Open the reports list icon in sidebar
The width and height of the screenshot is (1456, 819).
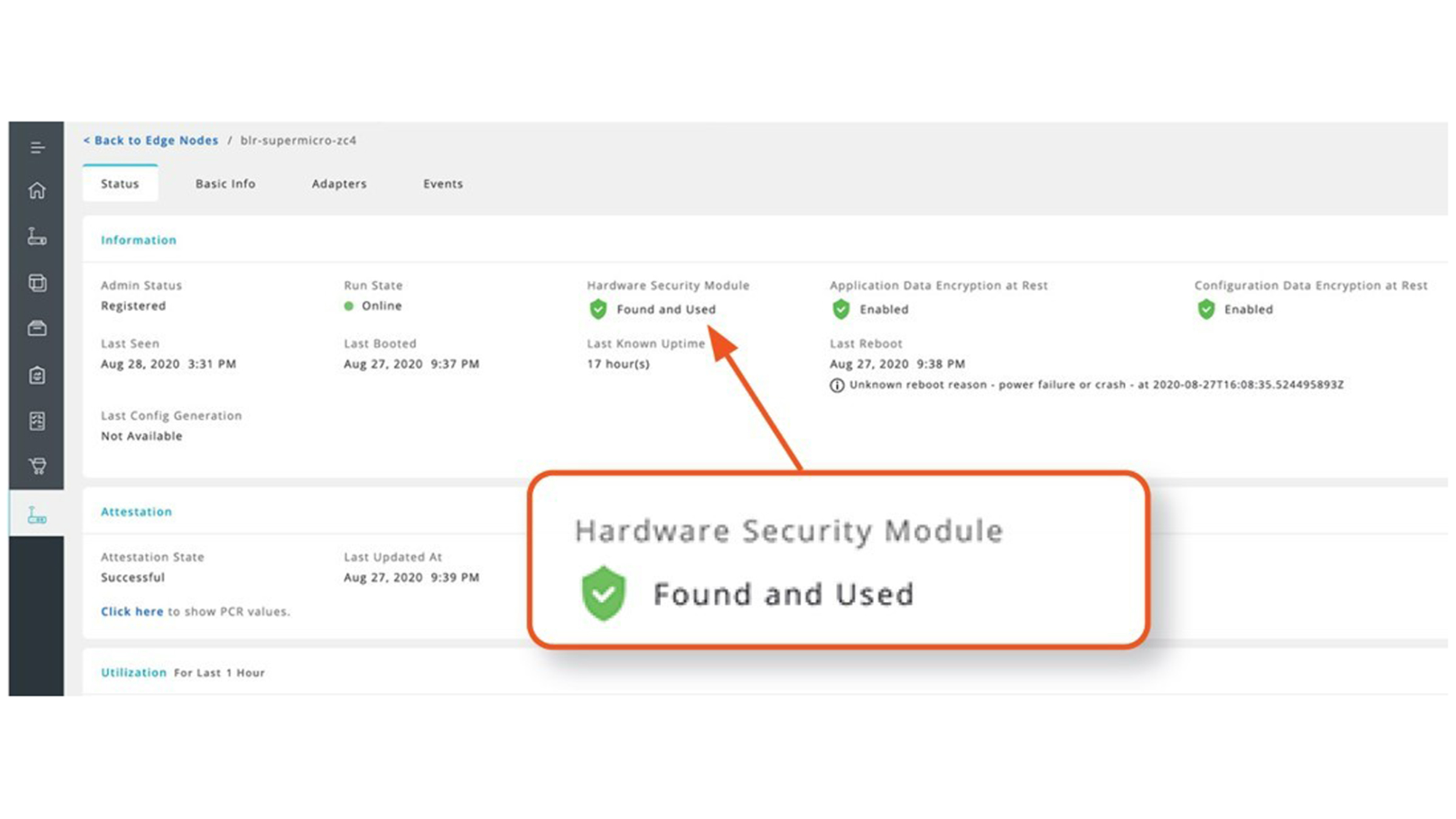[38, 421]
